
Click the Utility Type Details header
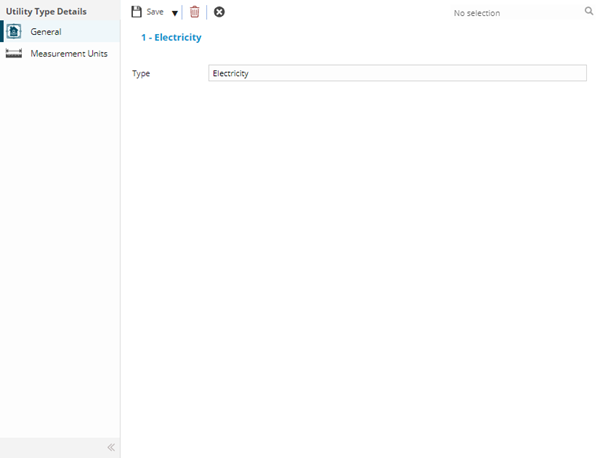(x=46, y=11)
